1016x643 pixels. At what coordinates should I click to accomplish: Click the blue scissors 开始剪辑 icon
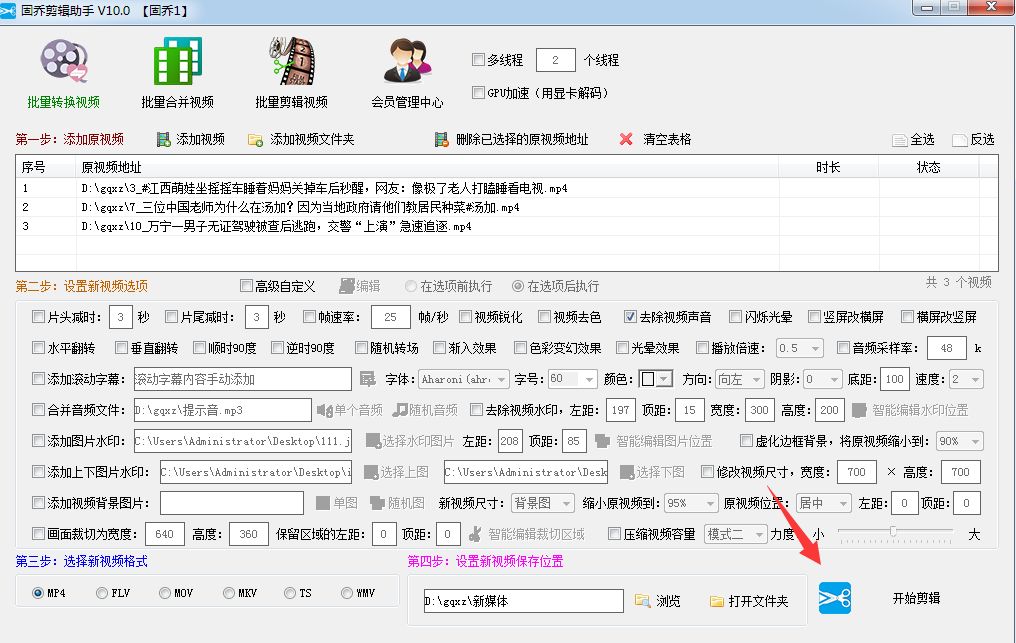[x=835, y=598]
